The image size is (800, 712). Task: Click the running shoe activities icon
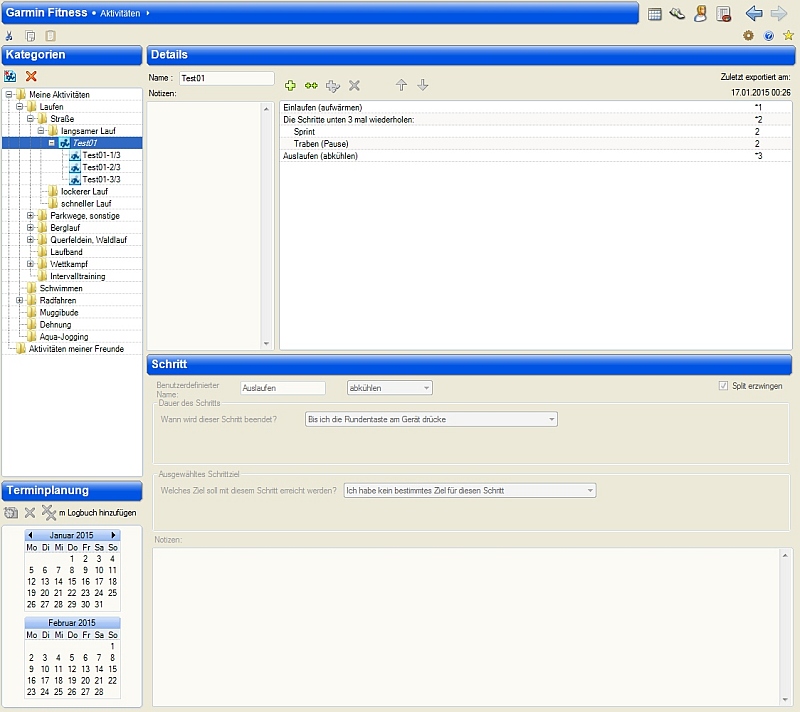(677, 14)
